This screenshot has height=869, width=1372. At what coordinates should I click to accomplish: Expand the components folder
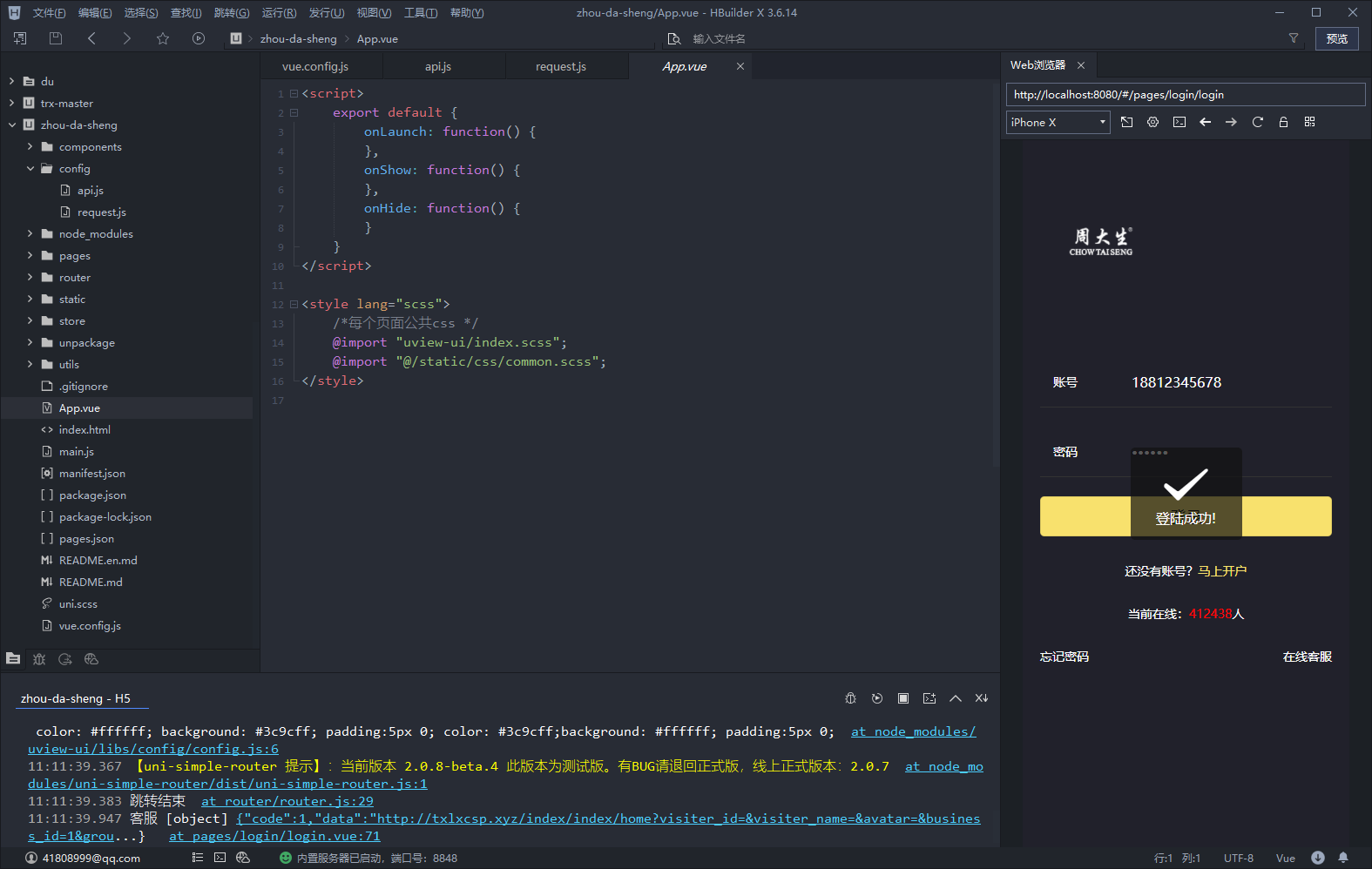pyautogui.click(x=30, y=146)
